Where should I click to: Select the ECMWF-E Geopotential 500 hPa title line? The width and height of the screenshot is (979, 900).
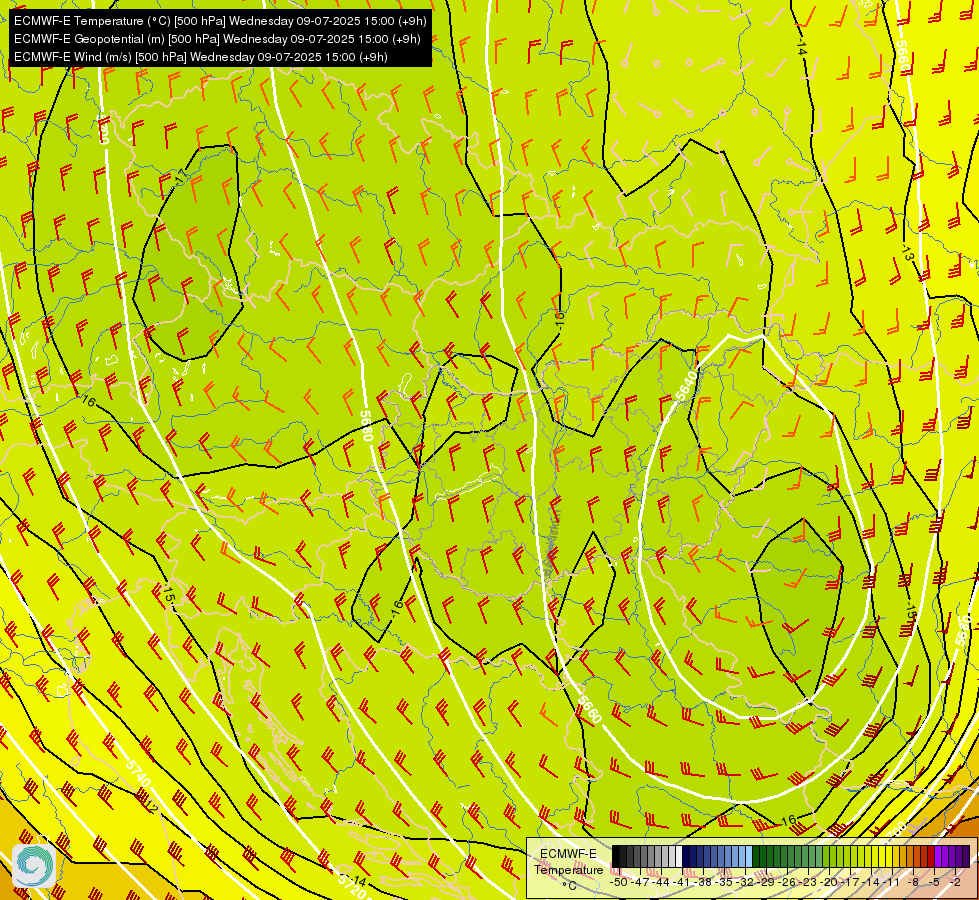(x=217, y=39)
